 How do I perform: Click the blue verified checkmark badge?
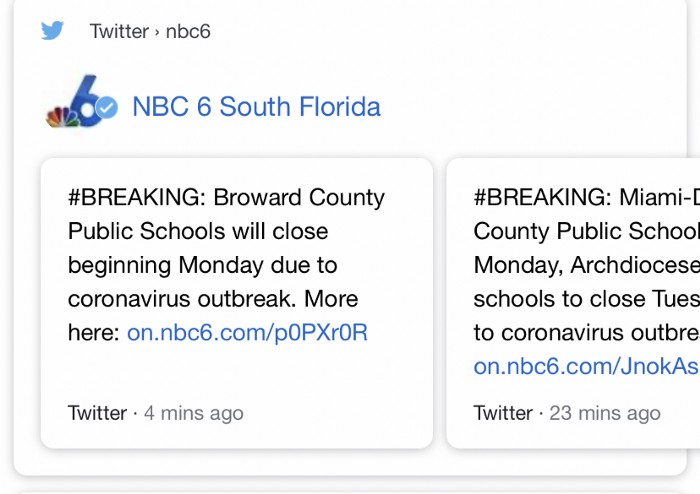coord(107,108)
